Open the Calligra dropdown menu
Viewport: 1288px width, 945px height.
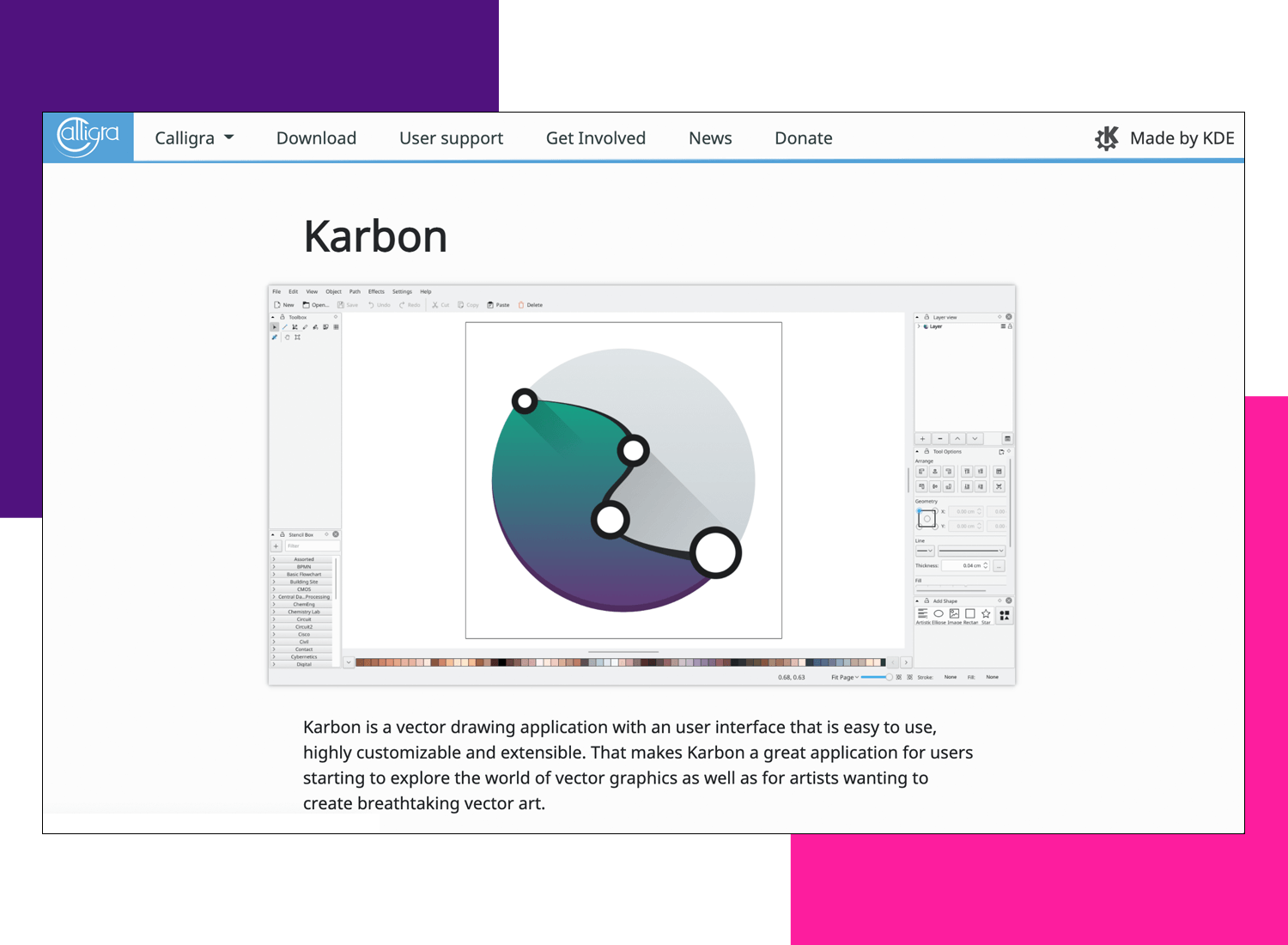194,137
